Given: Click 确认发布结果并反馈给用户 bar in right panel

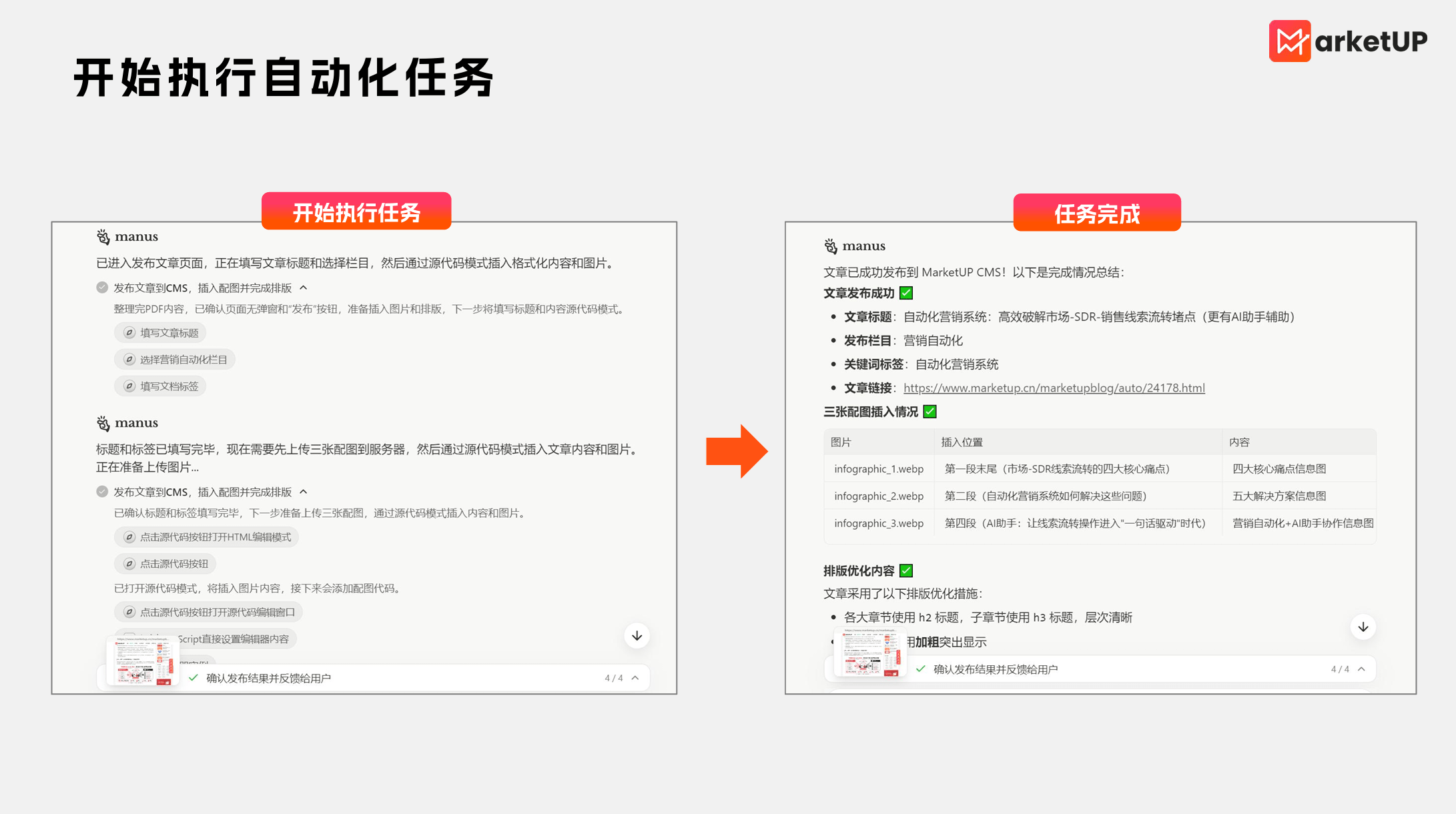Looking at the screenshot, I should coord(1100,669).
